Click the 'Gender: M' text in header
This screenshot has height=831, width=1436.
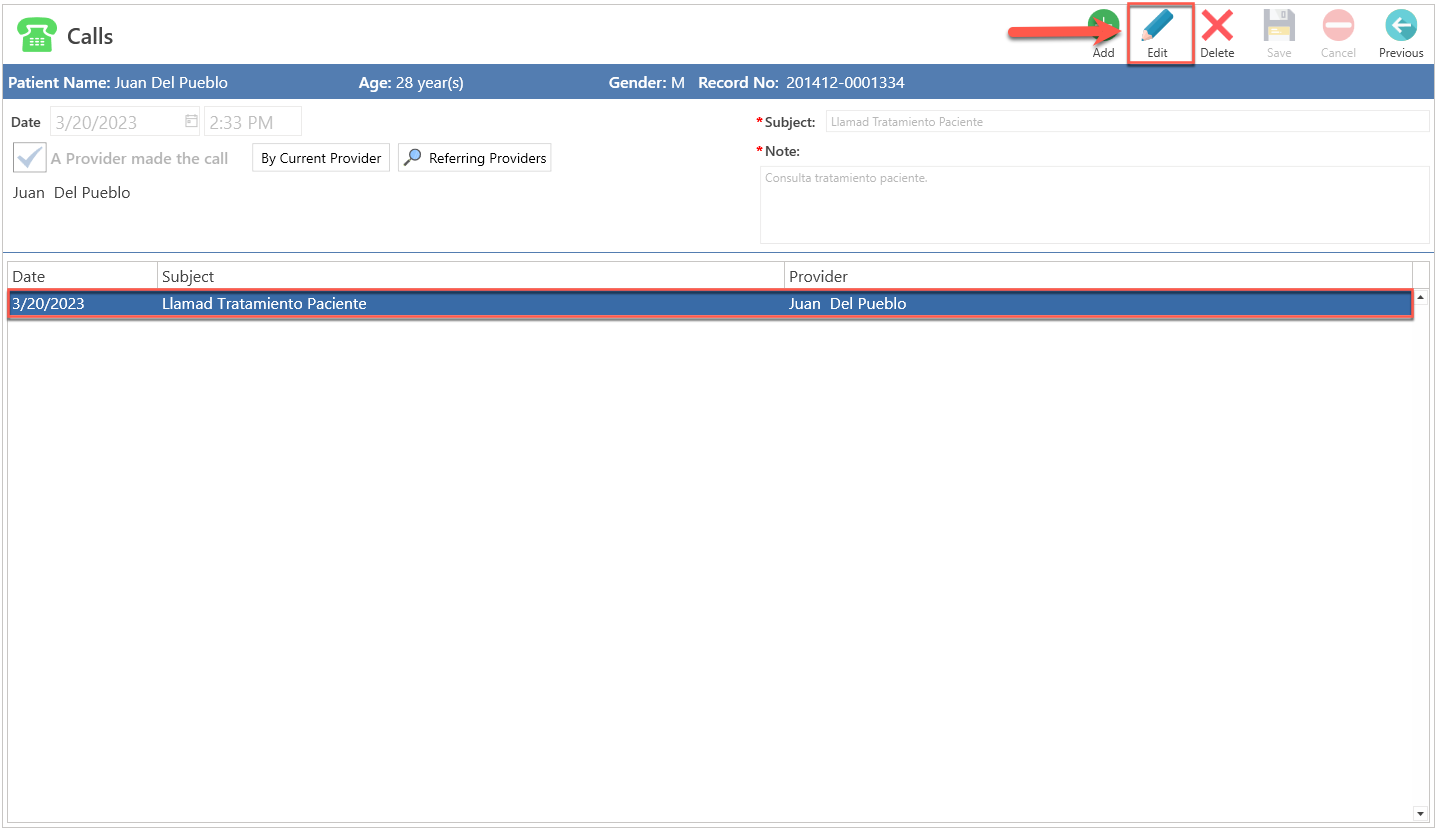pyautogui.click(x=646, y=83)
